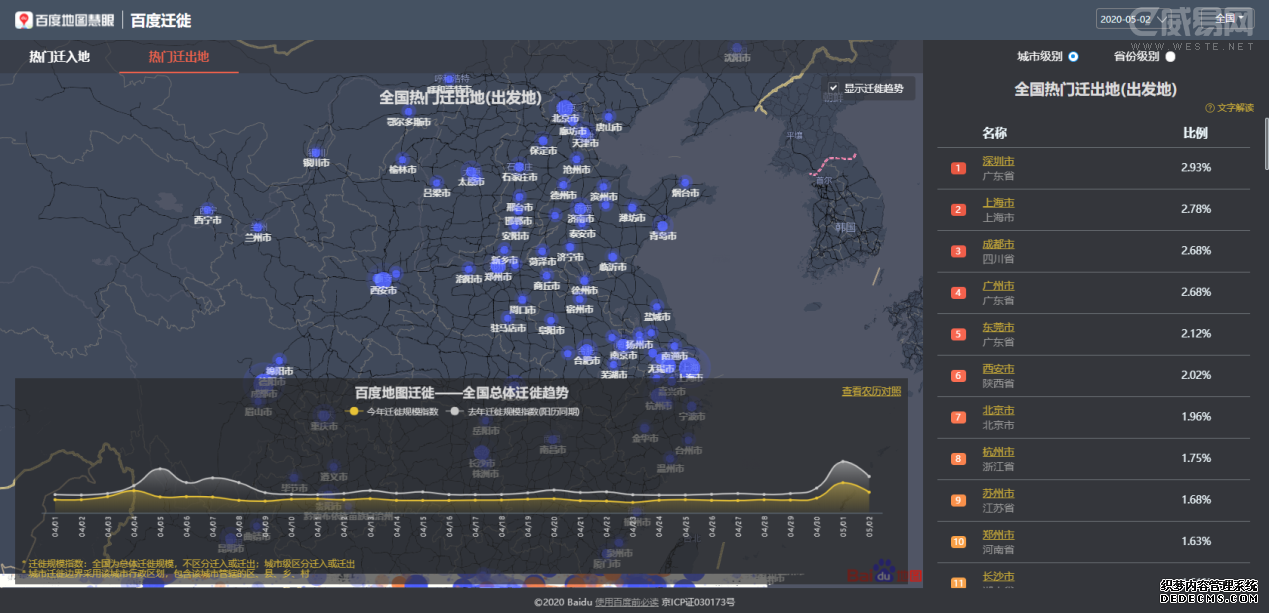Click the 1.63% ratio value for 郑州市
This screenshot has width=1269, height=613.
[x=1196, y=541]
